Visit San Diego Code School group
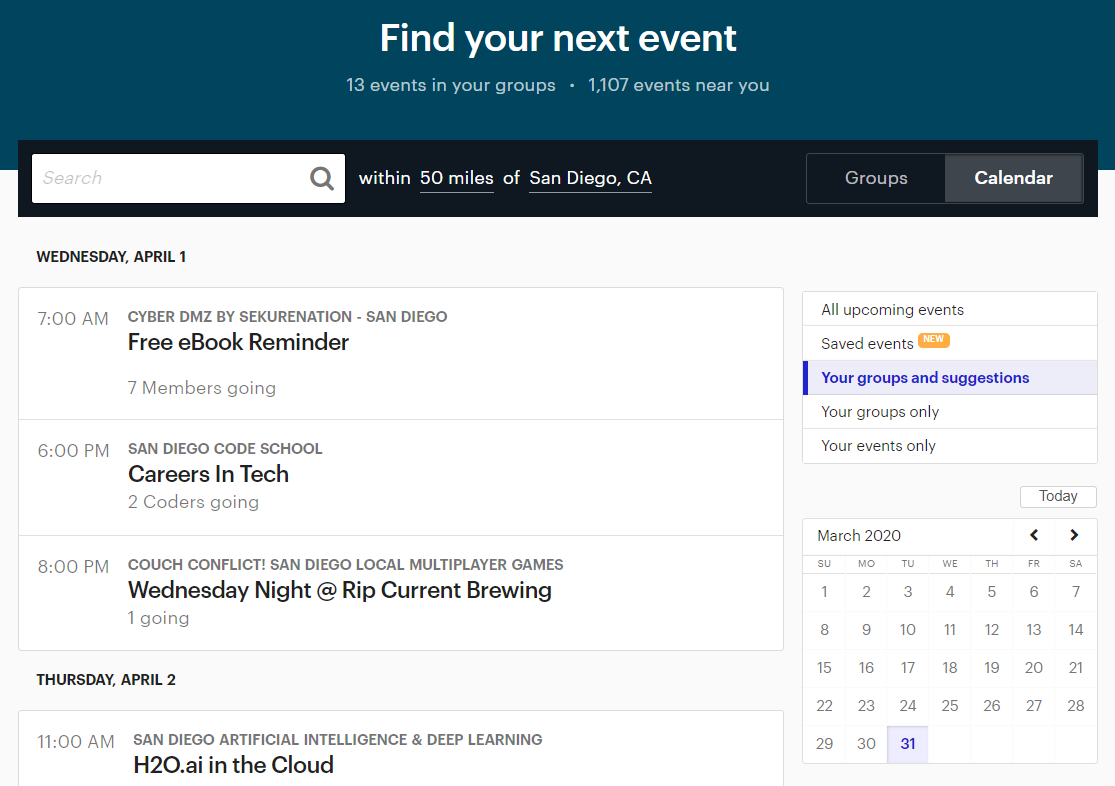 click(x=225, y=449)
